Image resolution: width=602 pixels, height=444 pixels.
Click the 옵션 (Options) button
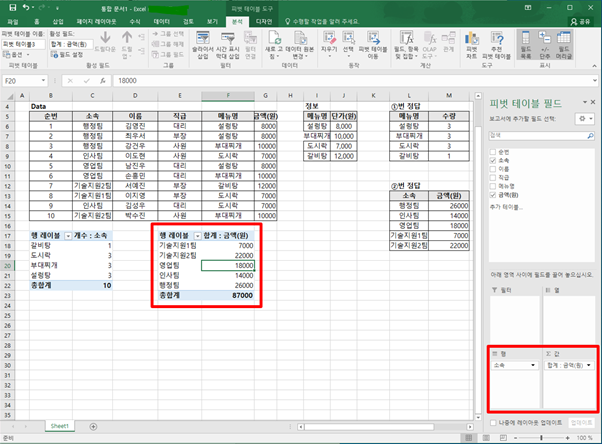point(14,55)
